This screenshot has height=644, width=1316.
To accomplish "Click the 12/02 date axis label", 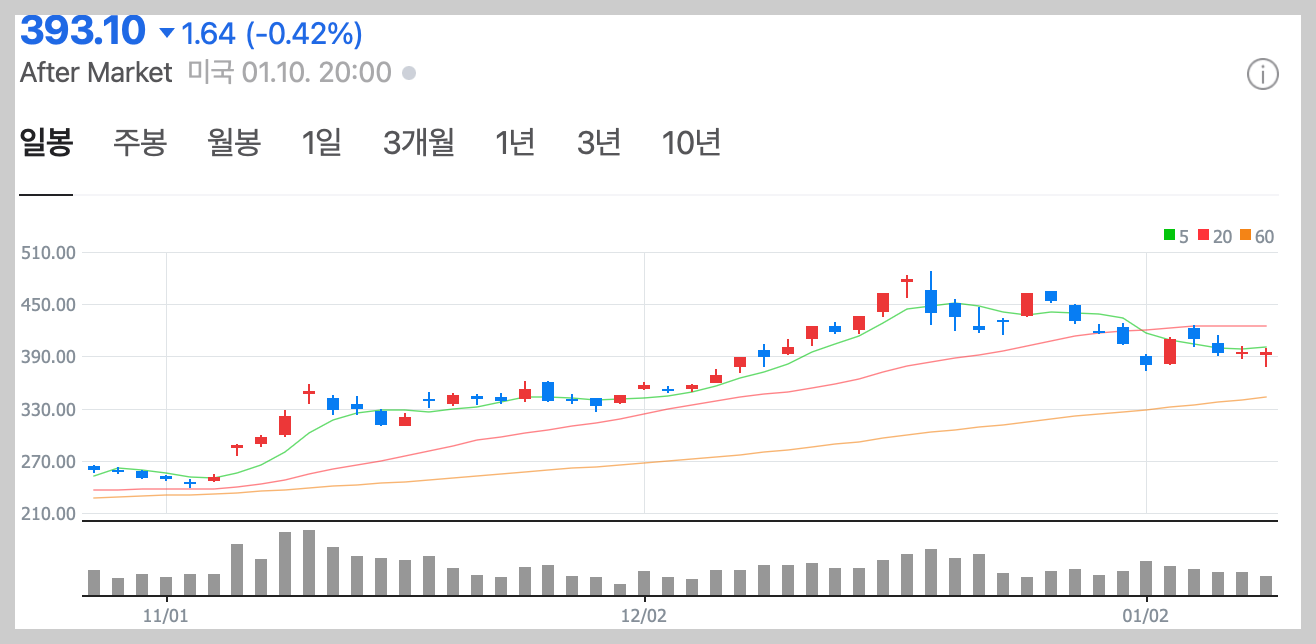I will click(x=645, y=614).
